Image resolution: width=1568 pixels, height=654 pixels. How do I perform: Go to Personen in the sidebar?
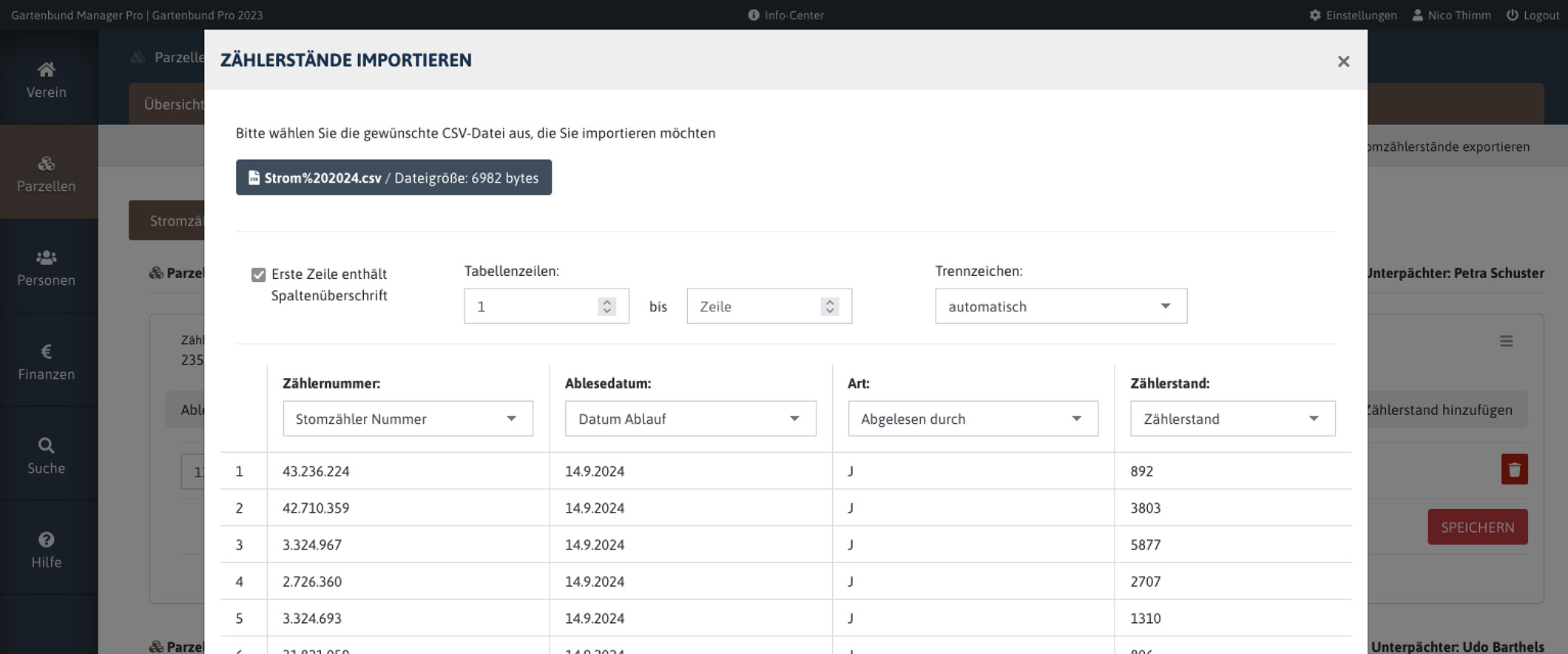pyautogui.click(x=47, y=267)
